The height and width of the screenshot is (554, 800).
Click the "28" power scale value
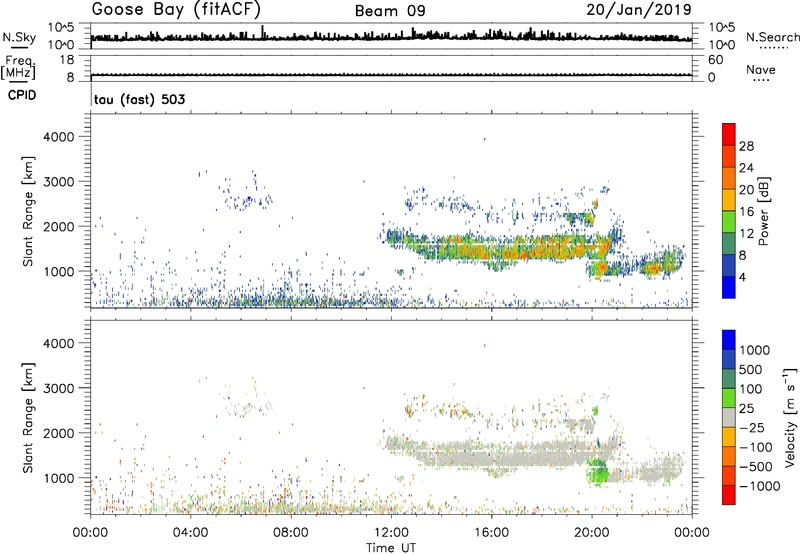click(x=746, y=146)
